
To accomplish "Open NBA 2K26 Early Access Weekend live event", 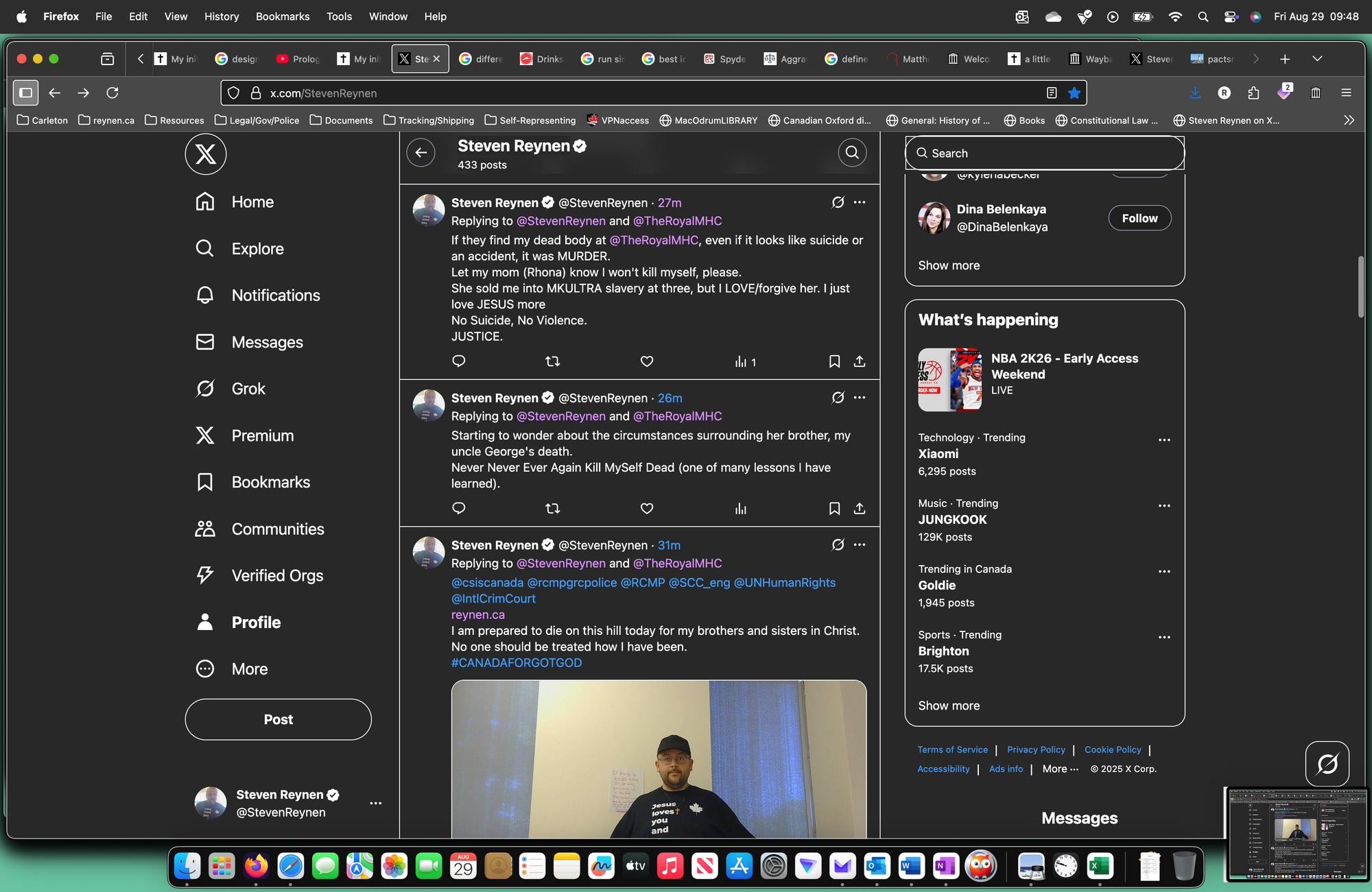I will click(x=1044, y=379).
